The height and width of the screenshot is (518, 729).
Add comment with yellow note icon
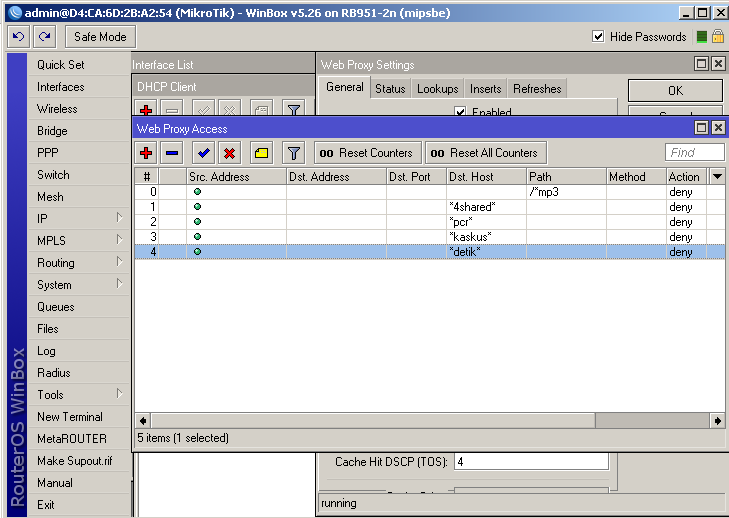[261, 153]
